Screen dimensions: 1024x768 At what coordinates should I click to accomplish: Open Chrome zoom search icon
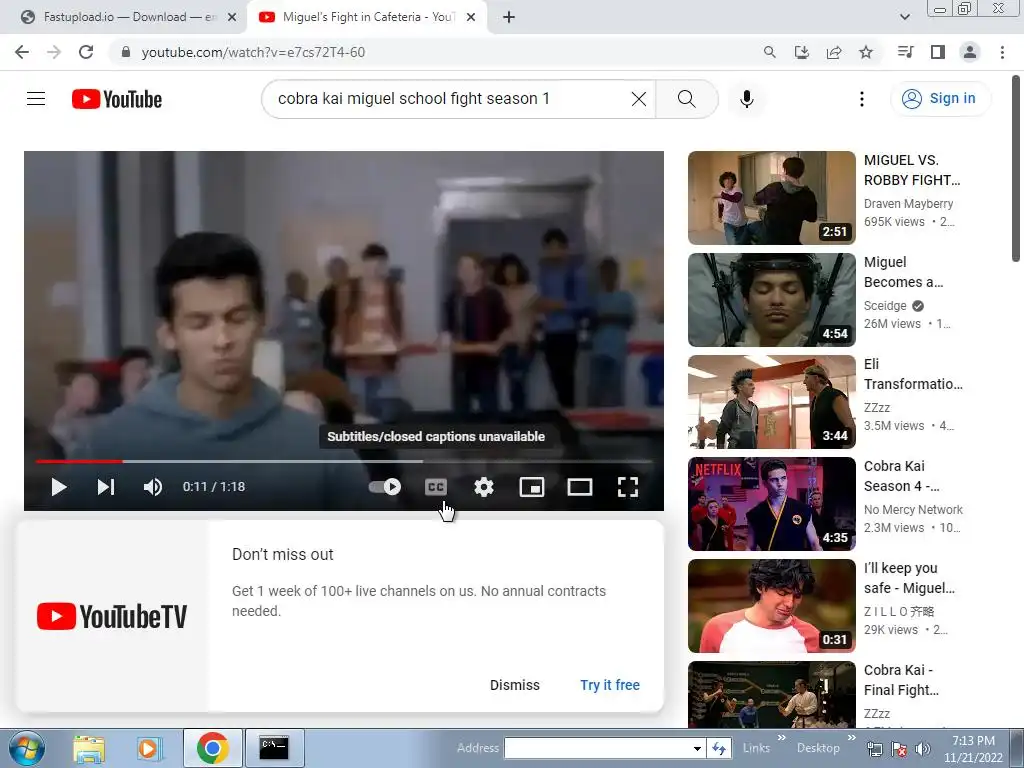tap(770, 52)
